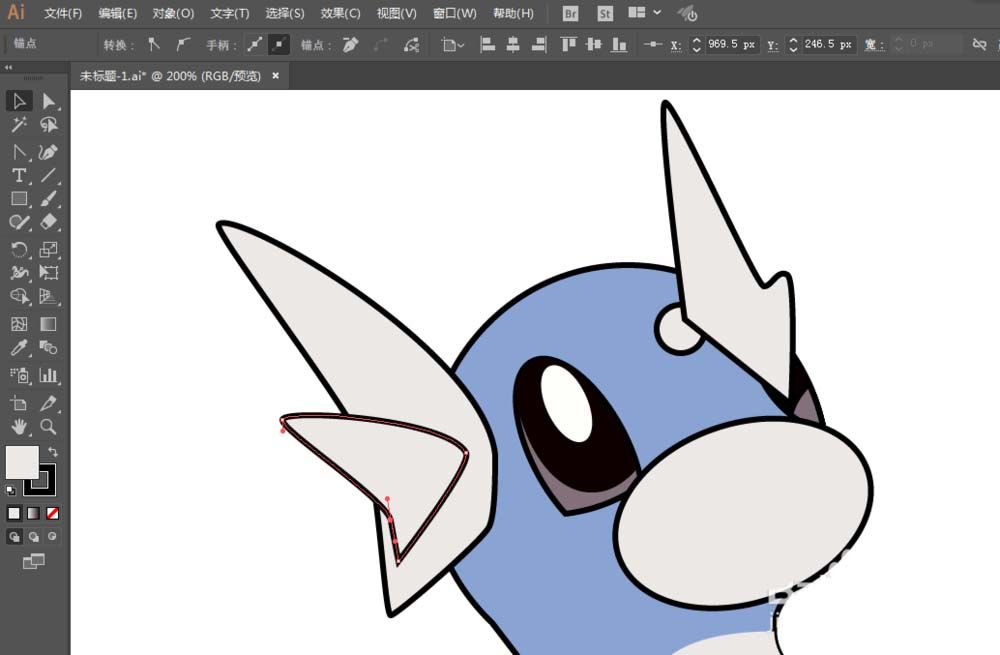Image resolution: width=1000 pixels, height=655 pixels.
Task: Click the Fill color swatch
Action: pos(22,462)
